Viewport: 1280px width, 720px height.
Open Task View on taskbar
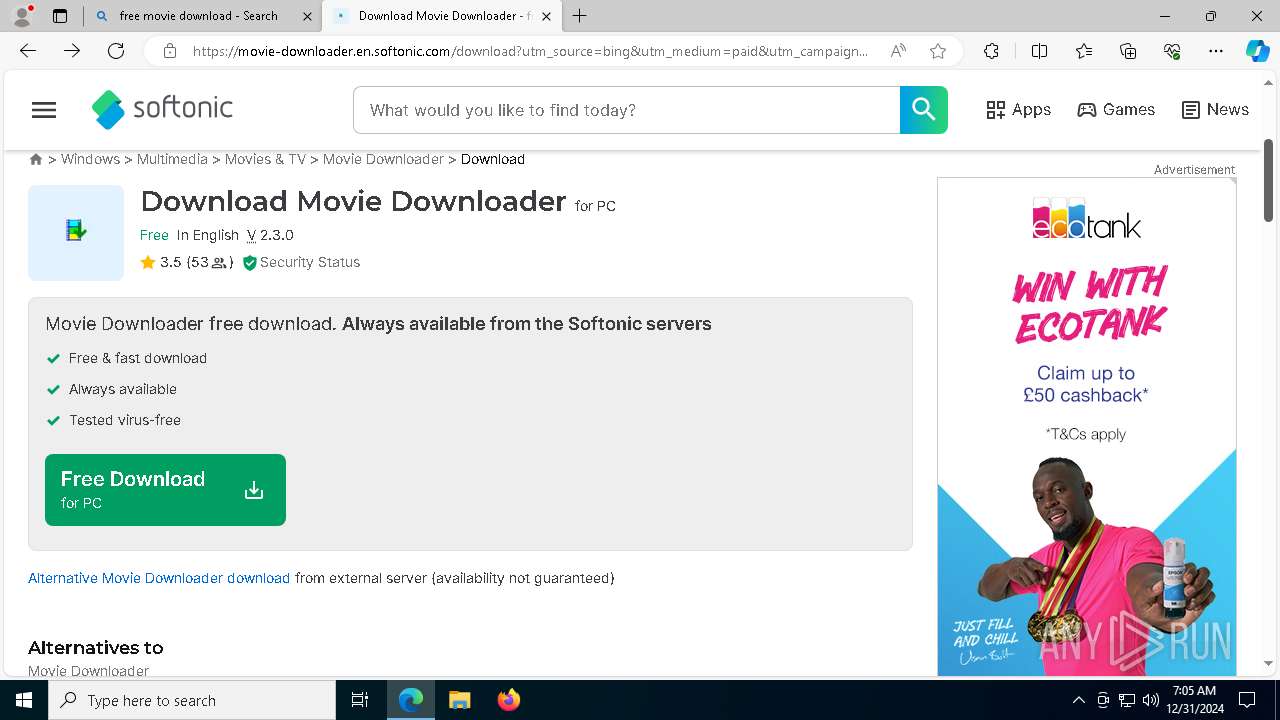pyautogui.click(x=360, y=700)
